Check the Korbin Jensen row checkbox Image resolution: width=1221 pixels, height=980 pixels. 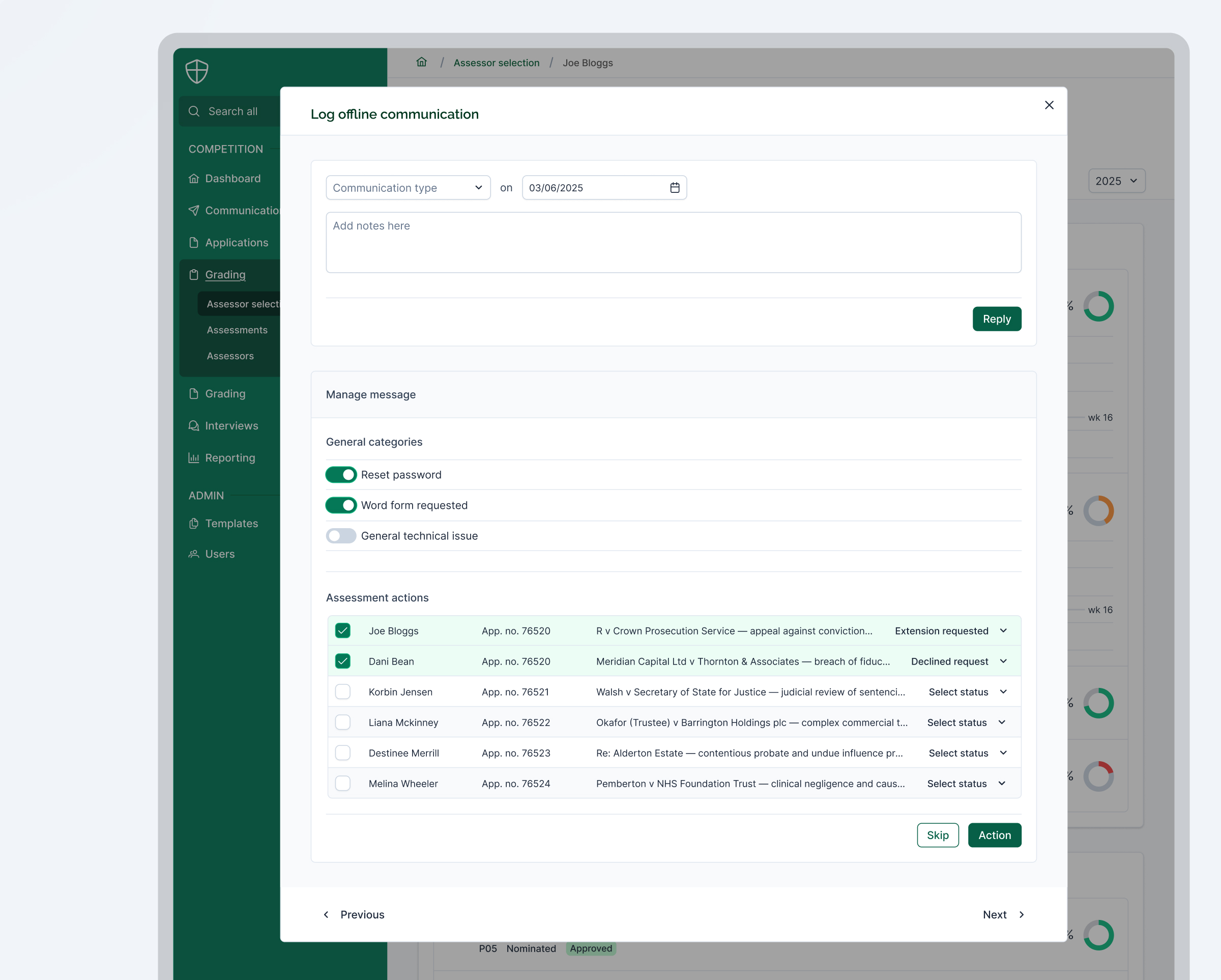(342, 691)
